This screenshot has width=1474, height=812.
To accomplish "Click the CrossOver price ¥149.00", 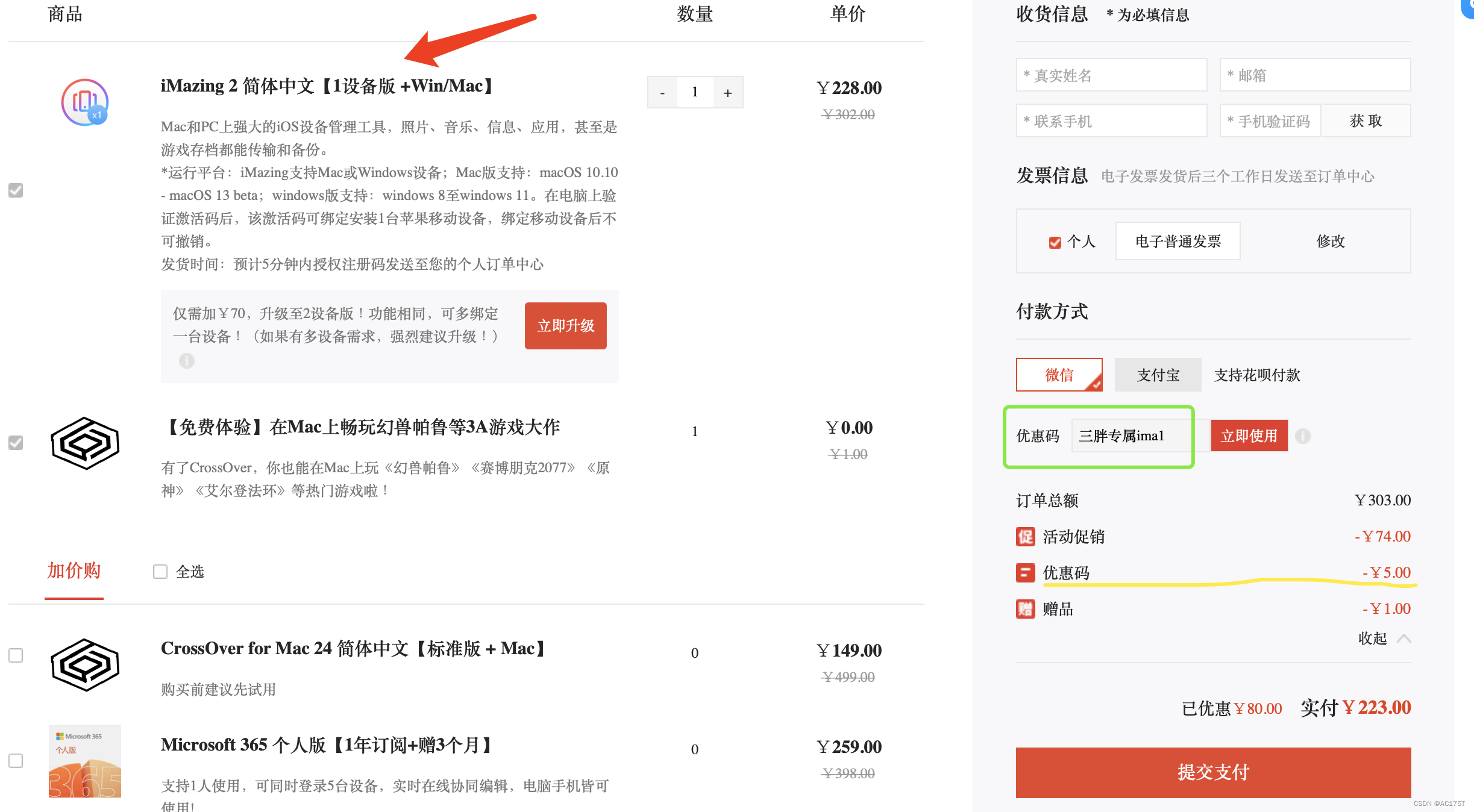I will point(849,651).
